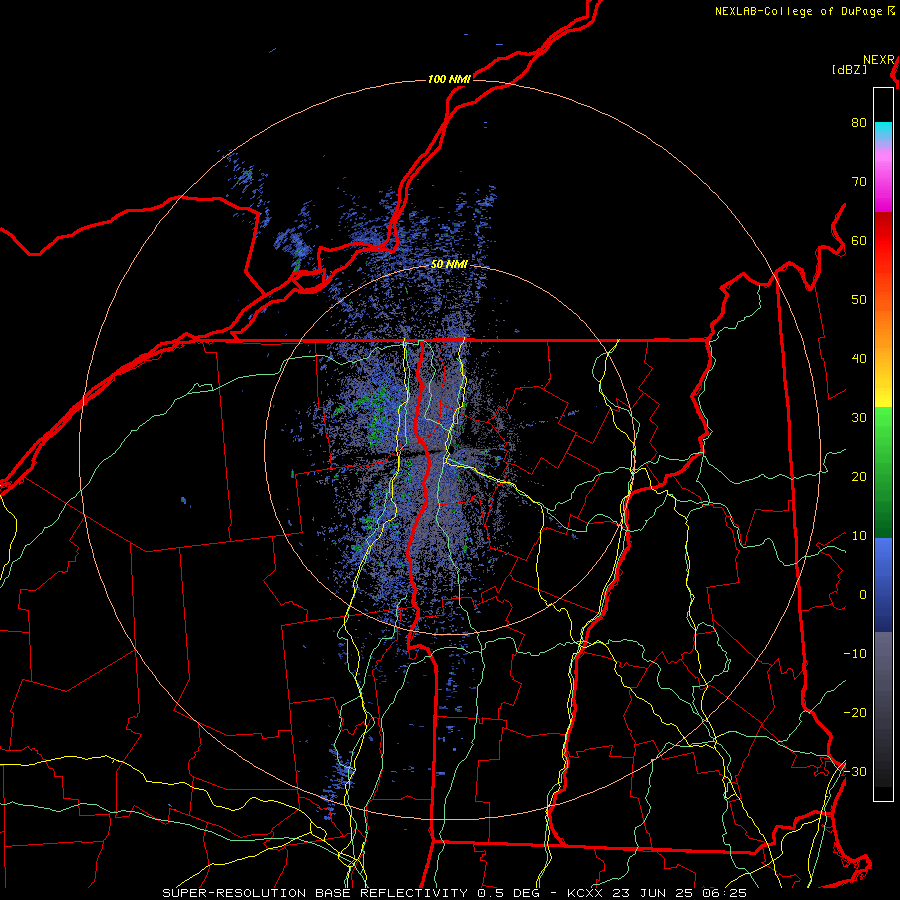Click the KCXX 23 JUN 25 06:25 timestamp

[657, 893]
